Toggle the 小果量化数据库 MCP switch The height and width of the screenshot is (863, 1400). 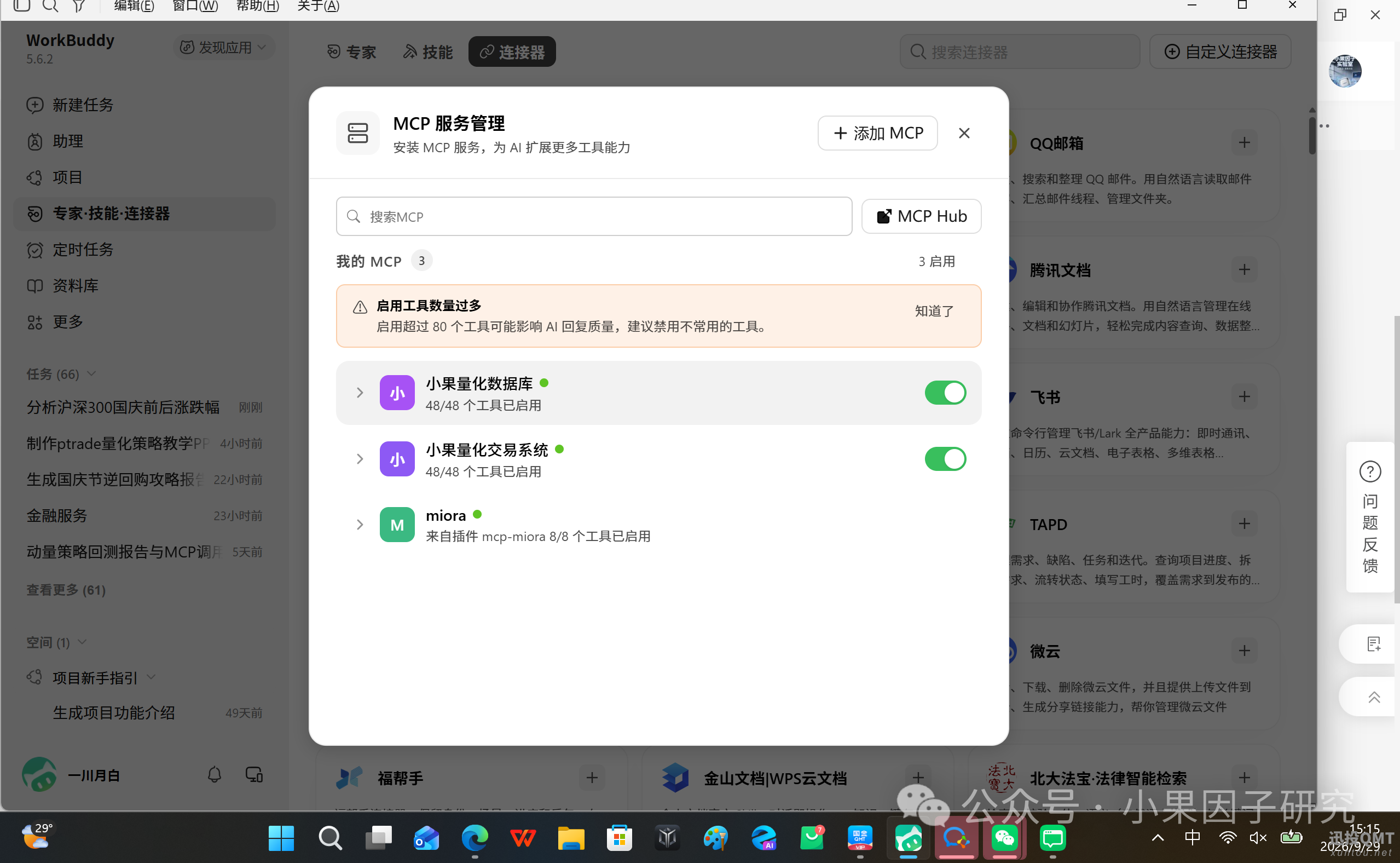[945, 393]
